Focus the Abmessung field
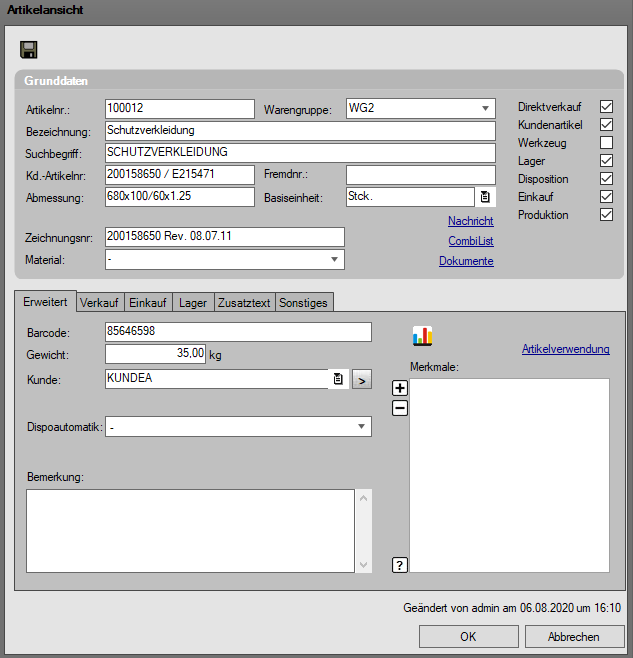The width and height of the screenshot is (633, 658). 180,197
